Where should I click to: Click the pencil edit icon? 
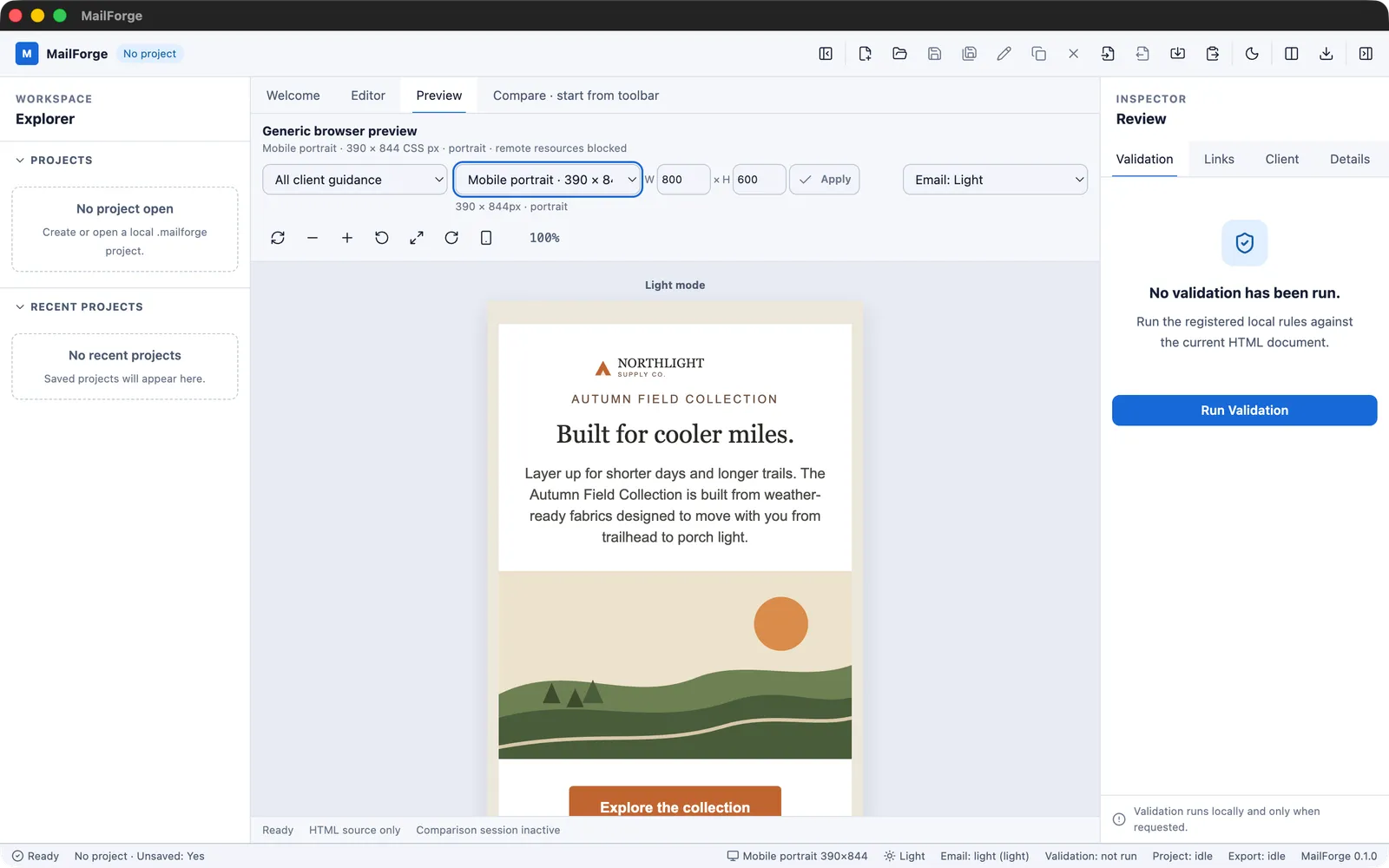tap(1004, 54)
